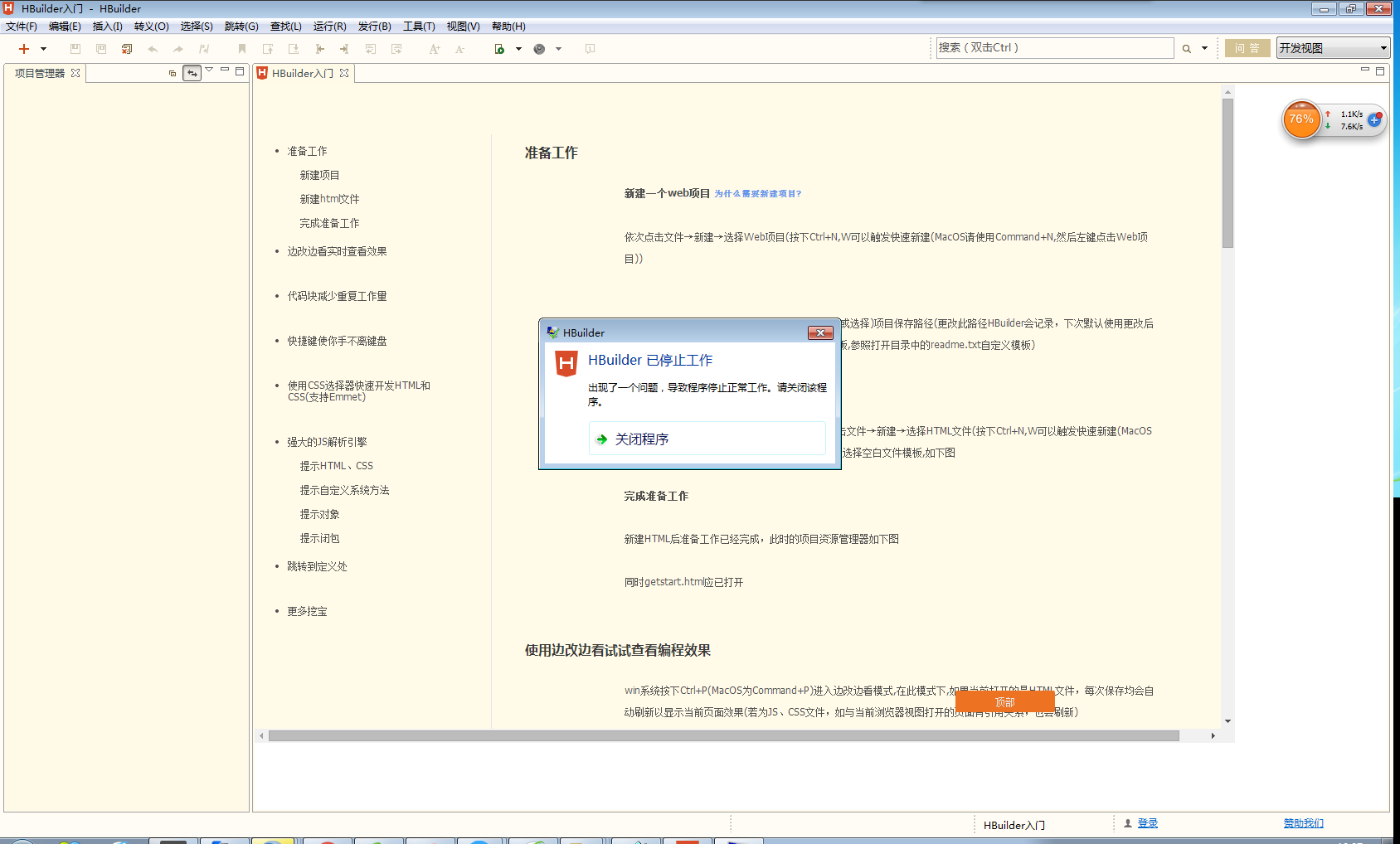
Task: Open the 工具(T) menu
Action: 419,27
